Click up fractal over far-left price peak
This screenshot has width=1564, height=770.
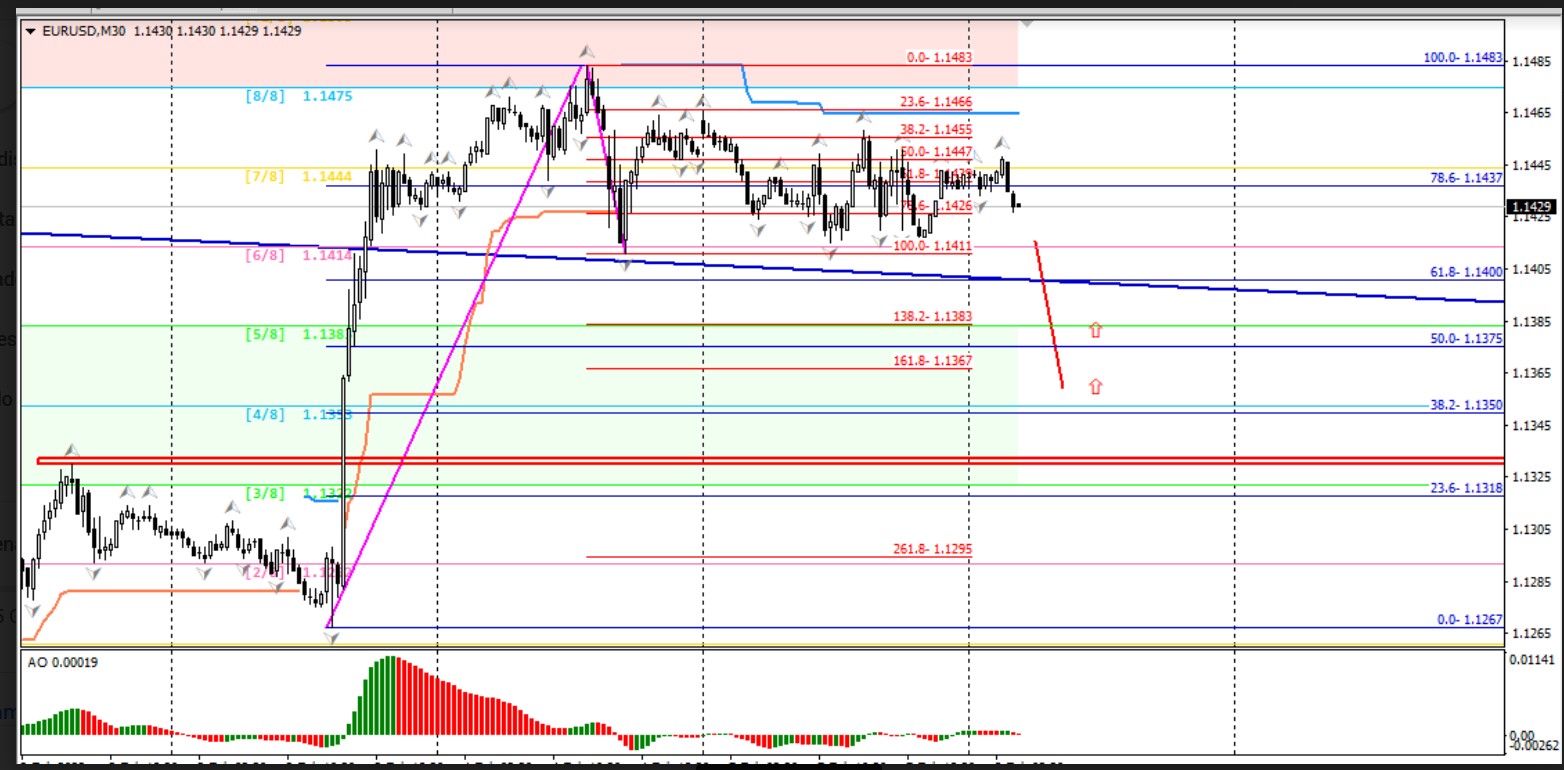72,451
